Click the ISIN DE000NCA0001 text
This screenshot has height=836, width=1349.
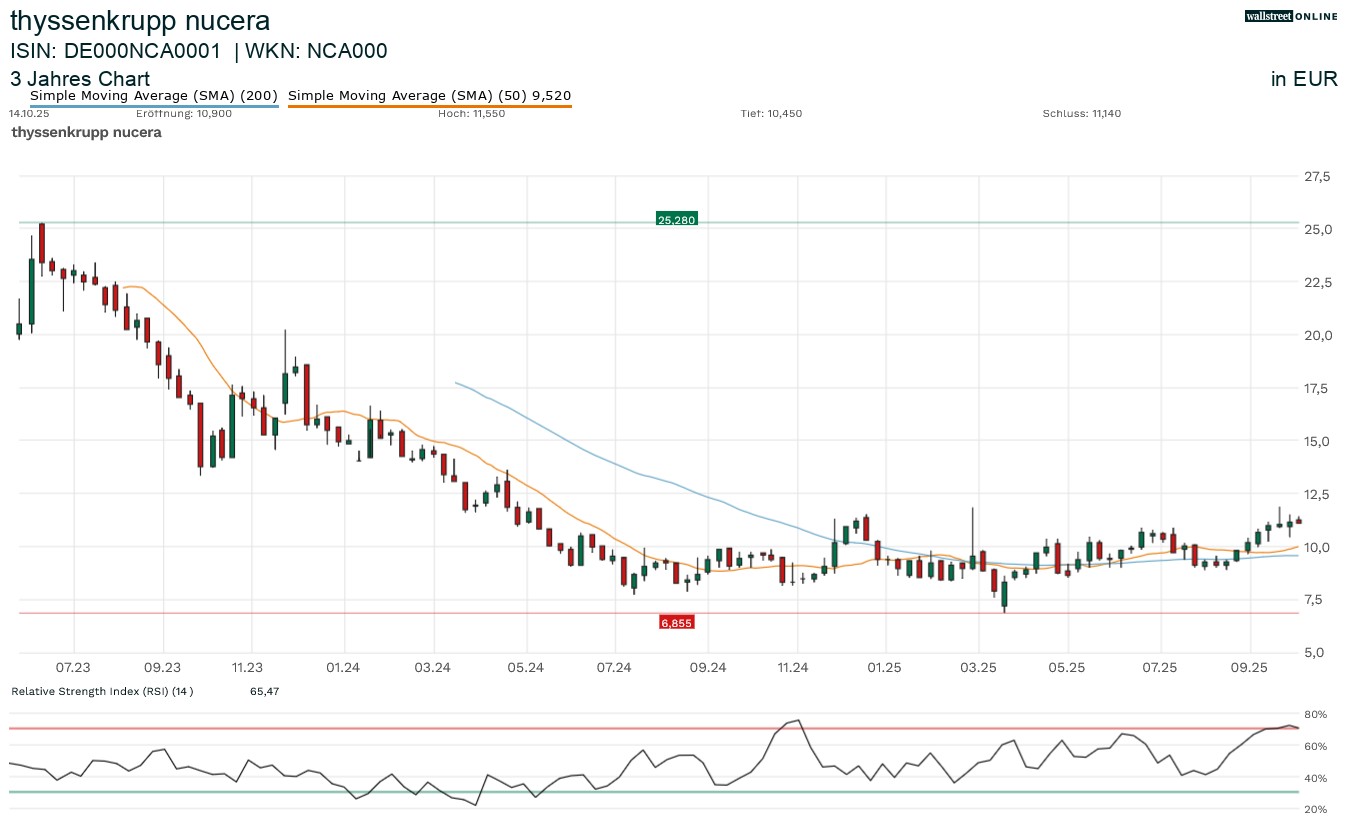point(115,51)
